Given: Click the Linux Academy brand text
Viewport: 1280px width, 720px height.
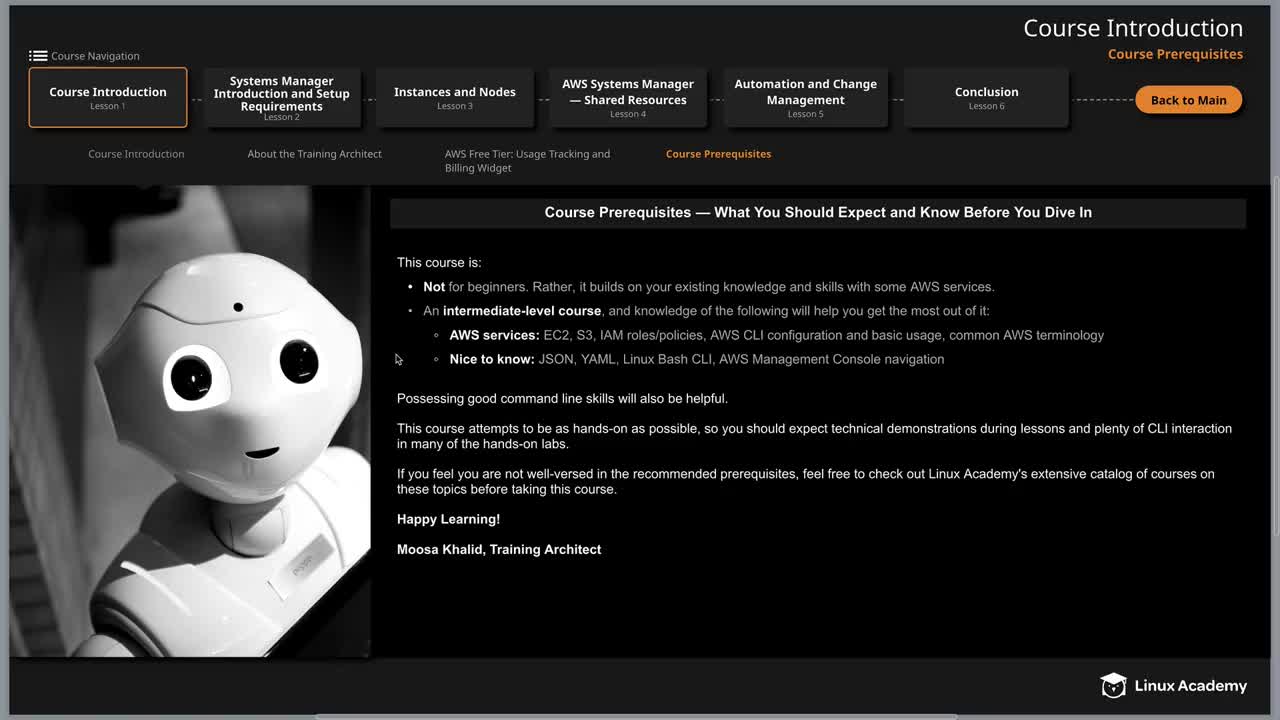Looking at the screenshot, I should coord(1190,686).
